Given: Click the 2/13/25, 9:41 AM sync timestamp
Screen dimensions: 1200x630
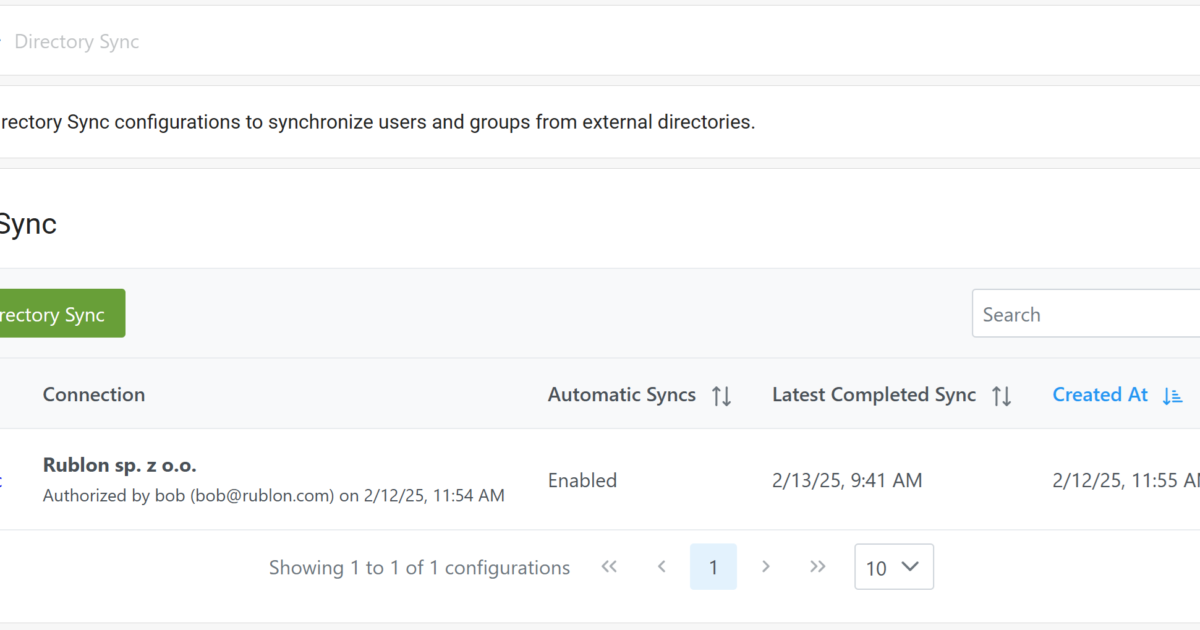Looking at the screenshot, I should 847,481.
